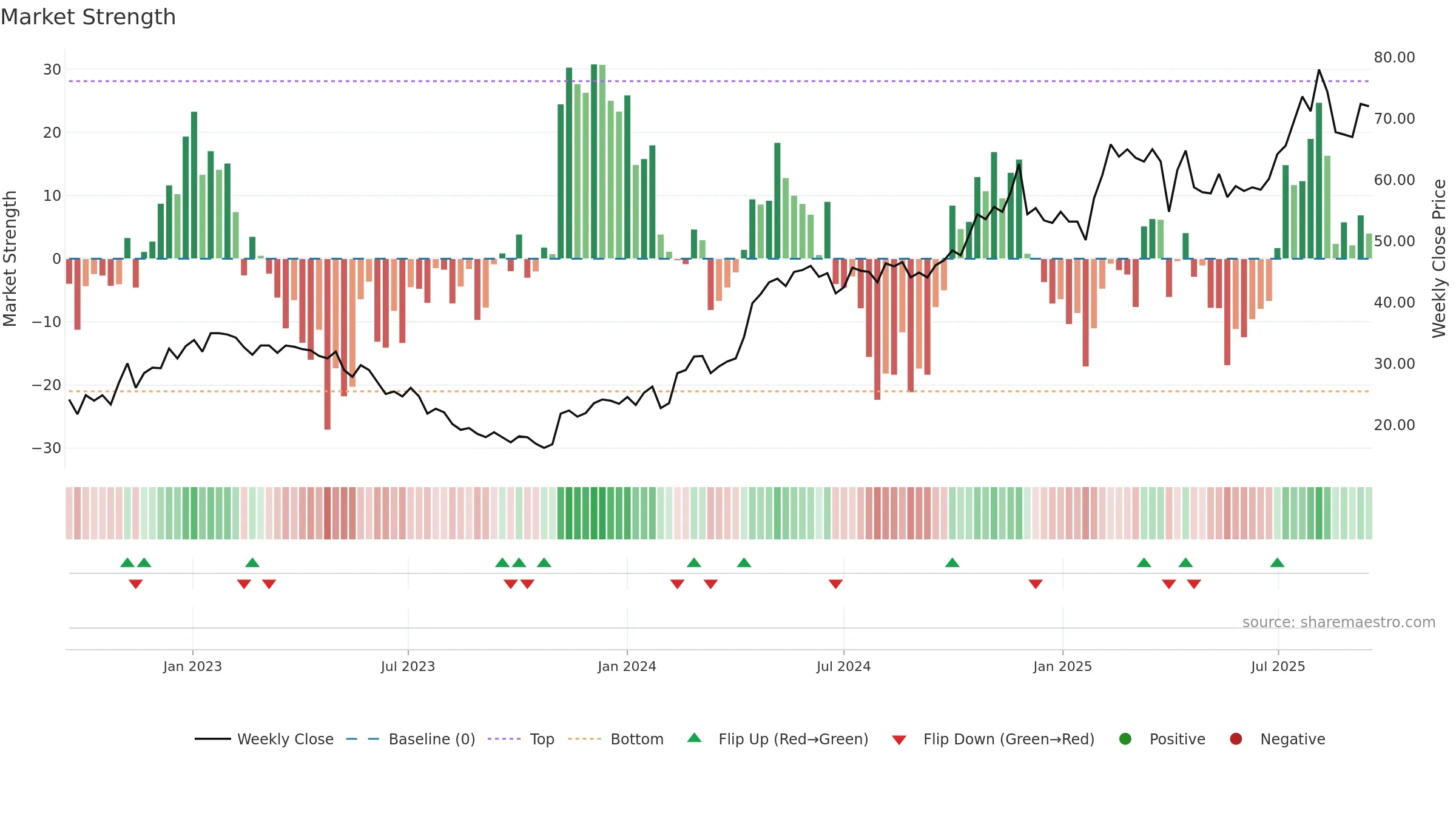
Task: Click the Jan 2025 axis label
Action: [x=1062, y=666]
